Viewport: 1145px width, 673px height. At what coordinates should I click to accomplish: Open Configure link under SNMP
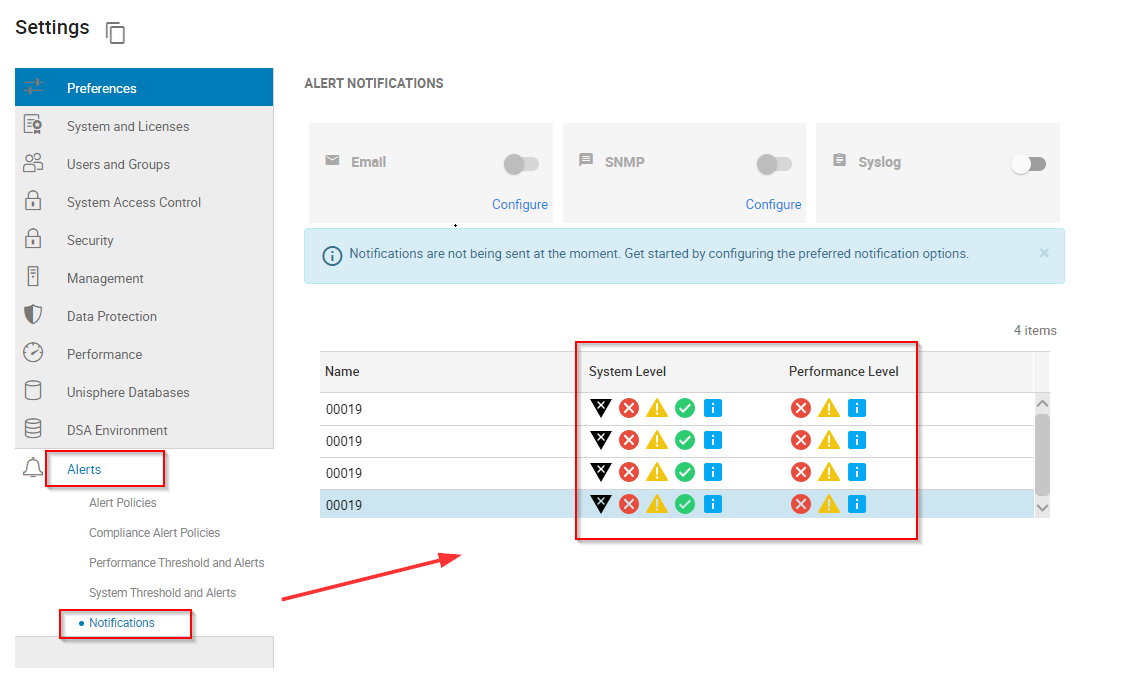pyautogui.click(x=773, y=204)
